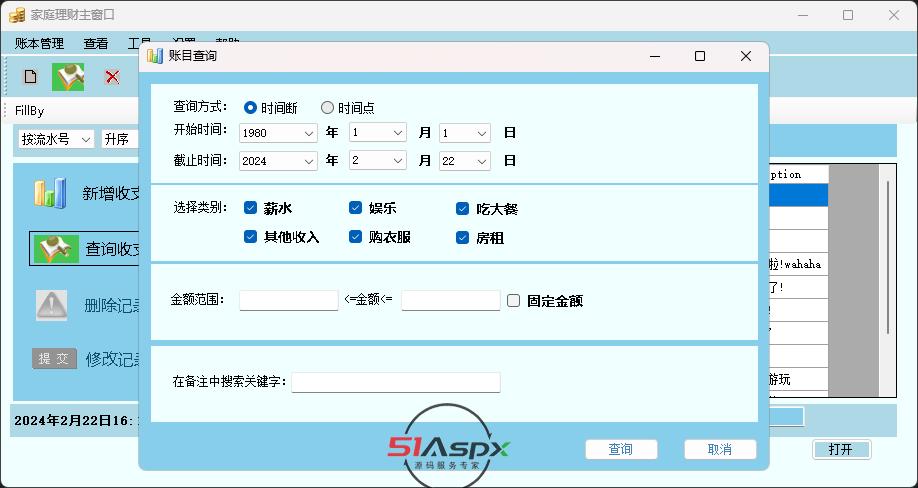Open the start year dropdown showing 1980
The width and height of the screenshot is (918, 488).
(x=278, y=133)
